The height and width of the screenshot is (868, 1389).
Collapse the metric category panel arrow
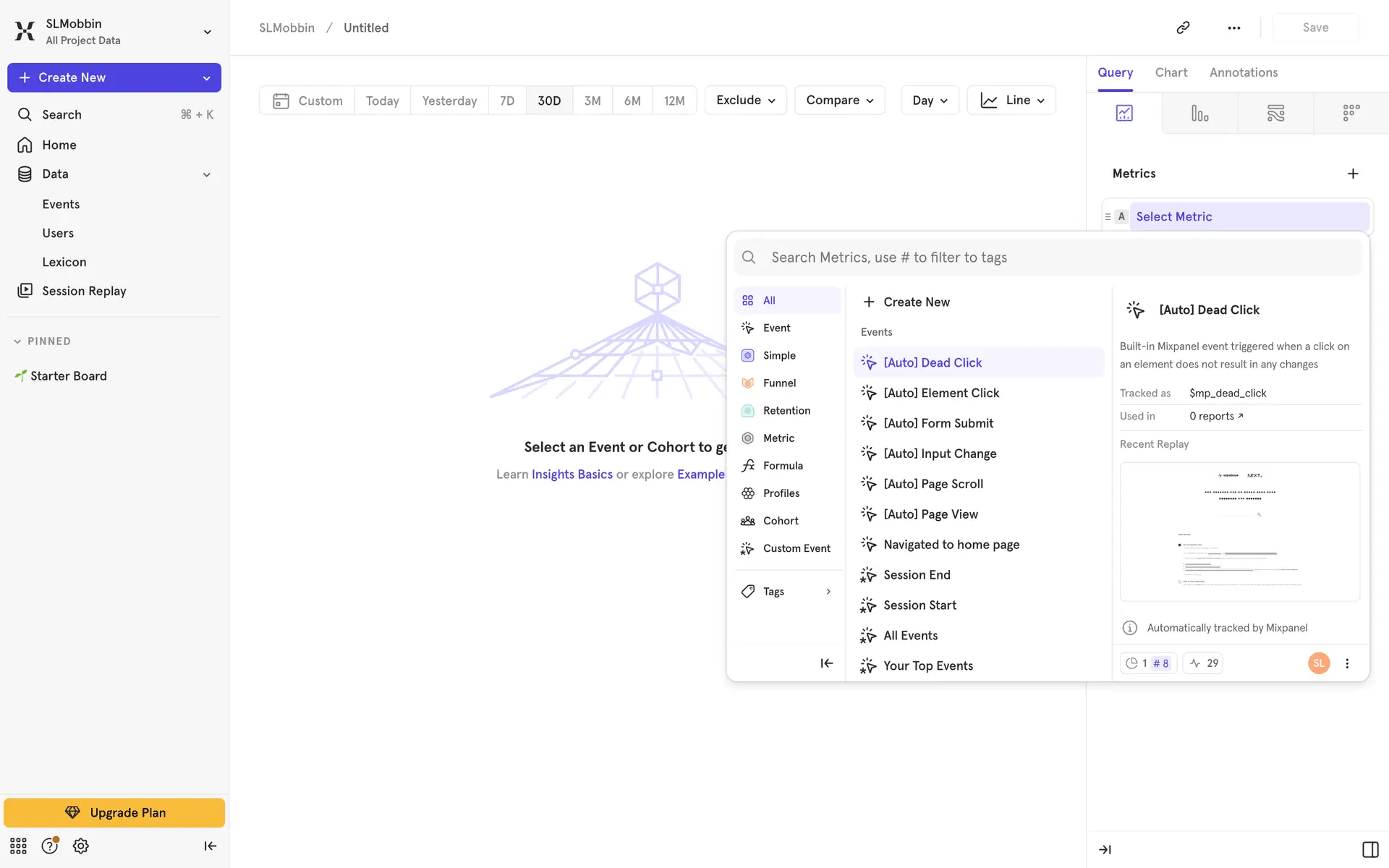826,663
